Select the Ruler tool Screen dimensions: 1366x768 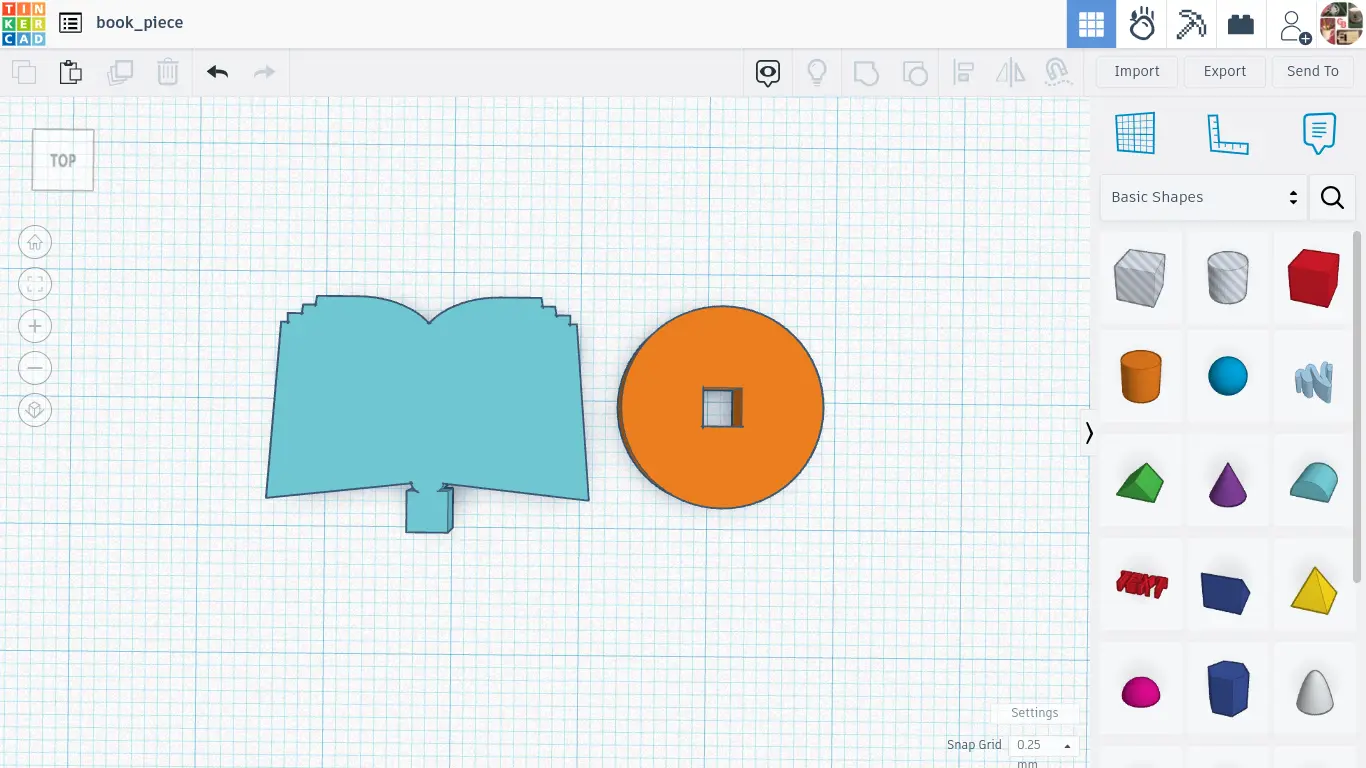click(1228, 133)
